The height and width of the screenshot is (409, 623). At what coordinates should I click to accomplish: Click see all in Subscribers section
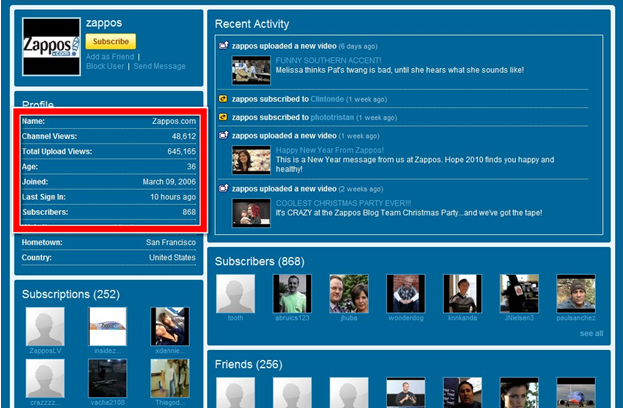pyautogui.click(x=591, y=333)
